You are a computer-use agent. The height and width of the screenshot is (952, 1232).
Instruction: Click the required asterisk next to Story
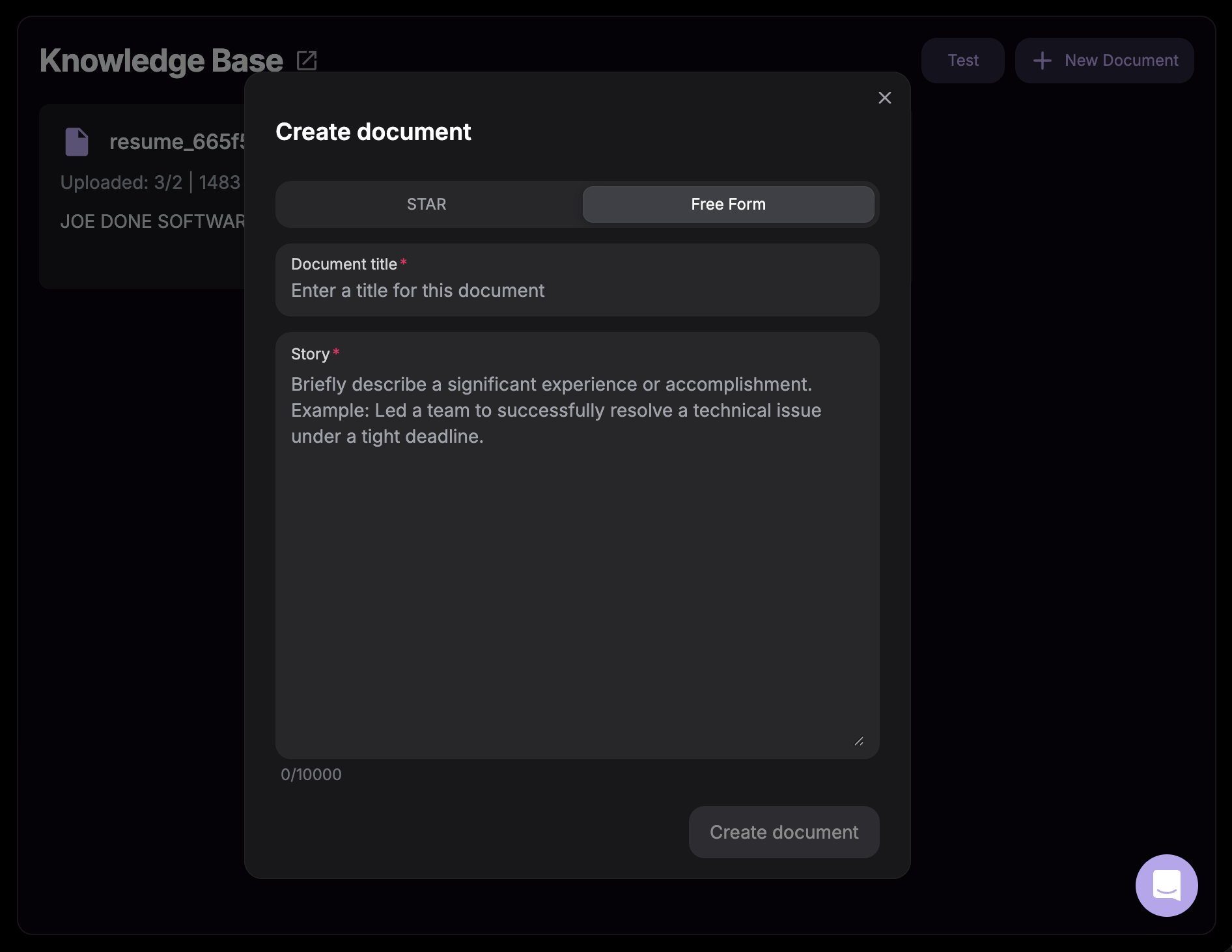[337, 352]
